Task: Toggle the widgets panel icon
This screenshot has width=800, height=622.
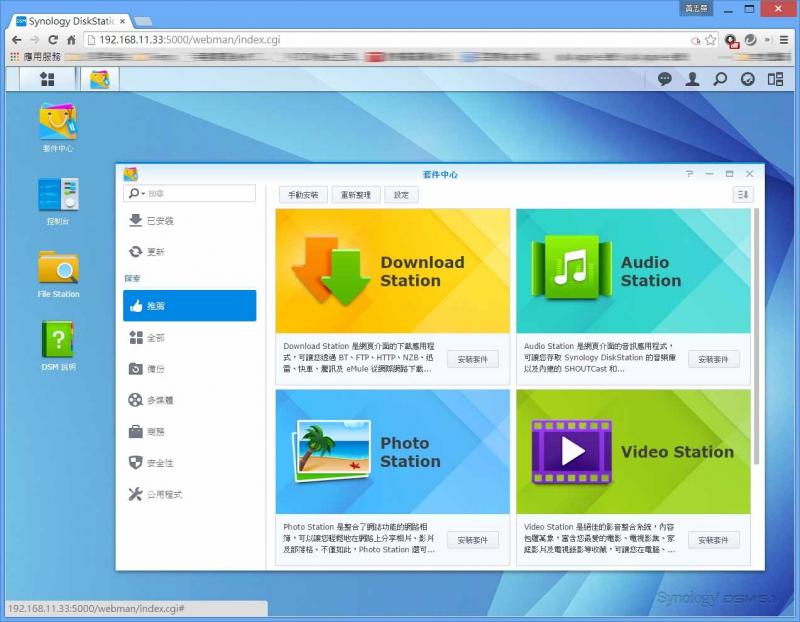Action: point(776,79)
